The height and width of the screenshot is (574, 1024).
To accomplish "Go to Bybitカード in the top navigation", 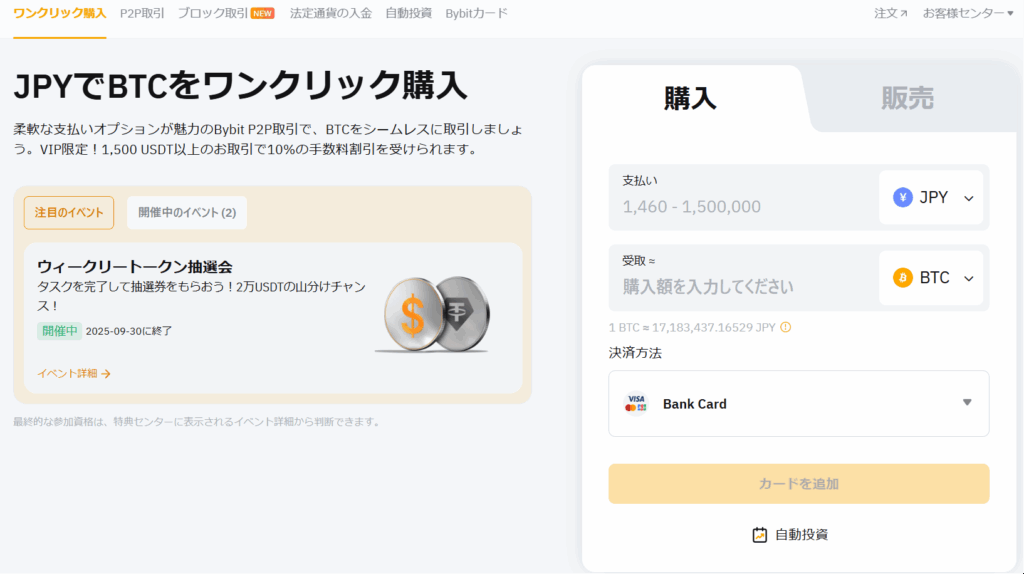I will (x=476, y=14).
